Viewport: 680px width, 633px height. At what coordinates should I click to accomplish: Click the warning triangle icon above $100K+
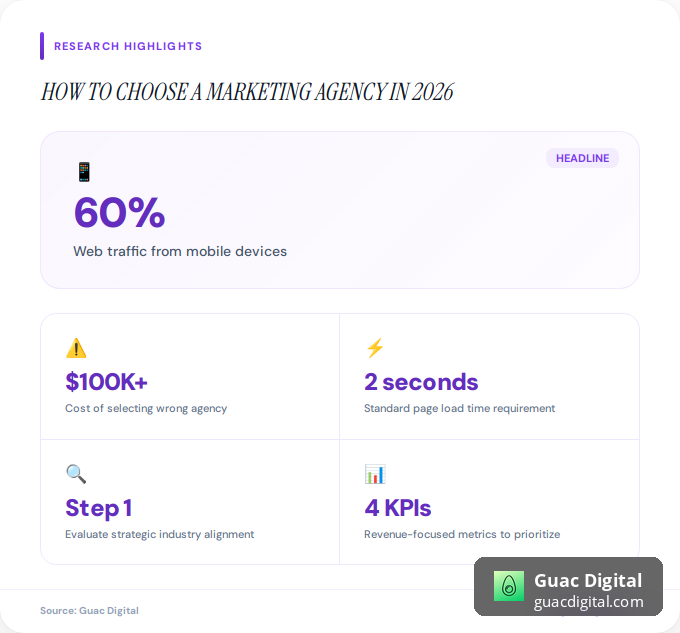[x=76, y=348]
